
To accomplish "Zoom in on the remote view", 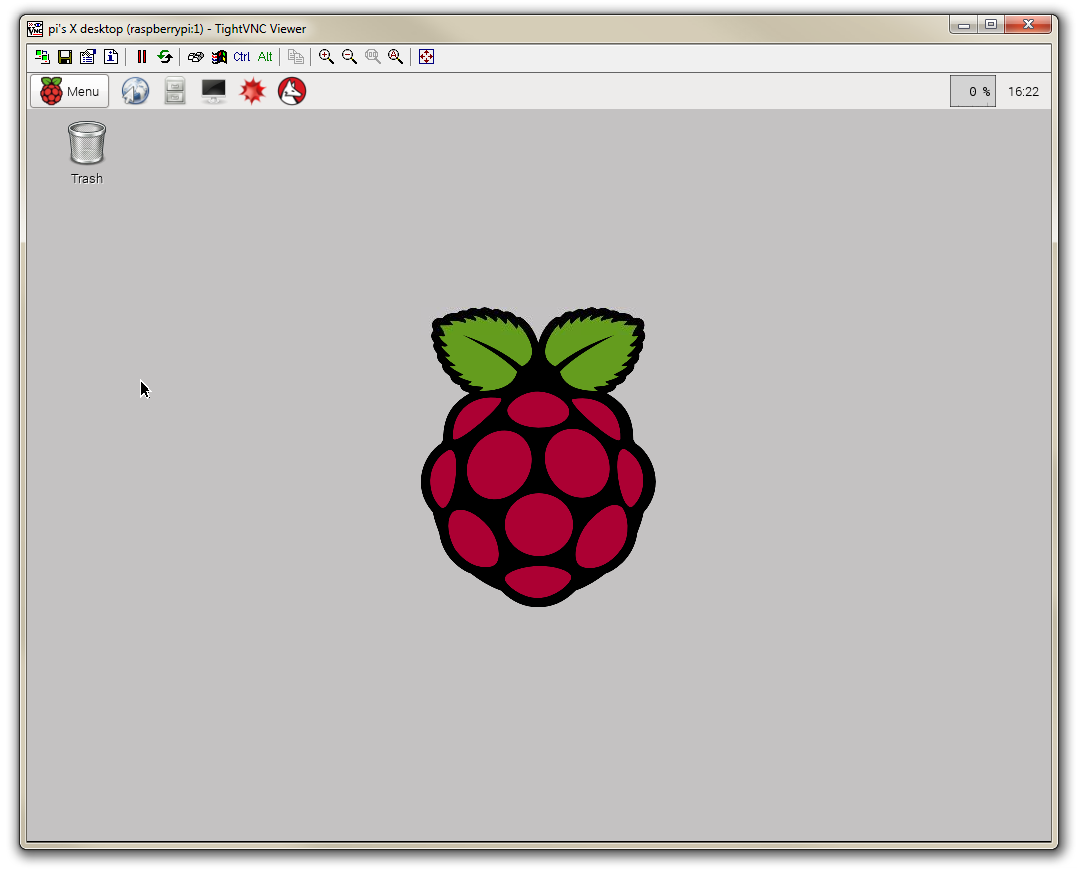I will coord(326,57).
